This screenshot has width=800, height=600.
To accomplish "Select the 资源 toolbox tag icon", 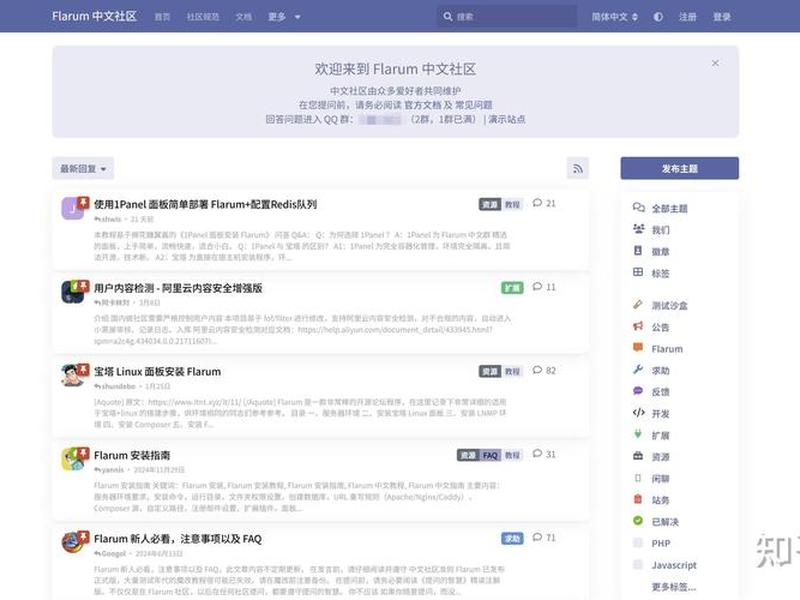I will tap(638, 456).
